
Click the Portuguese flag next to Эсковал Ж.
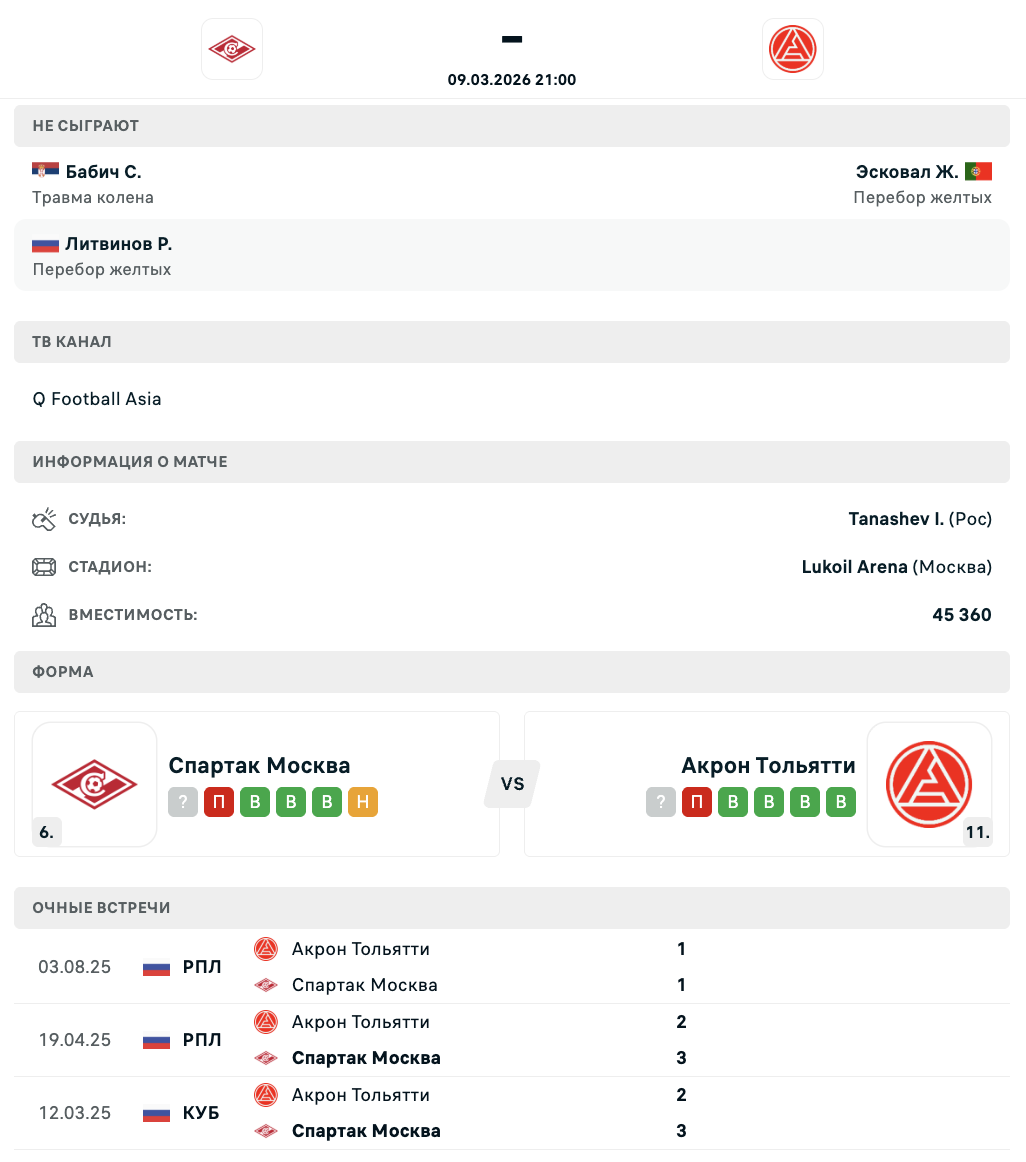(x=978, y=171)
